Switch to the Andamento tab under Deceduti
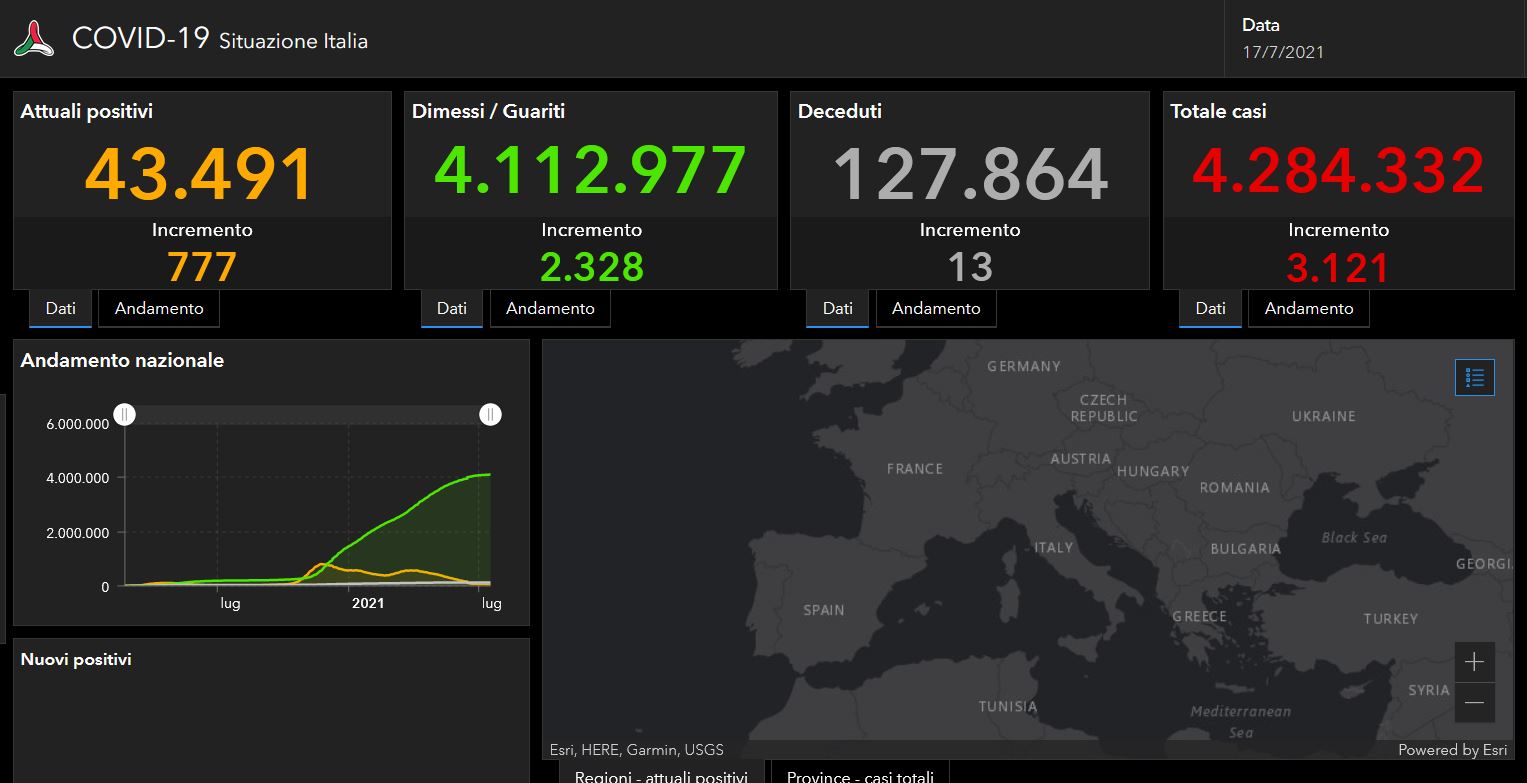The image size is (1527, 783). (x=936, y=308)
